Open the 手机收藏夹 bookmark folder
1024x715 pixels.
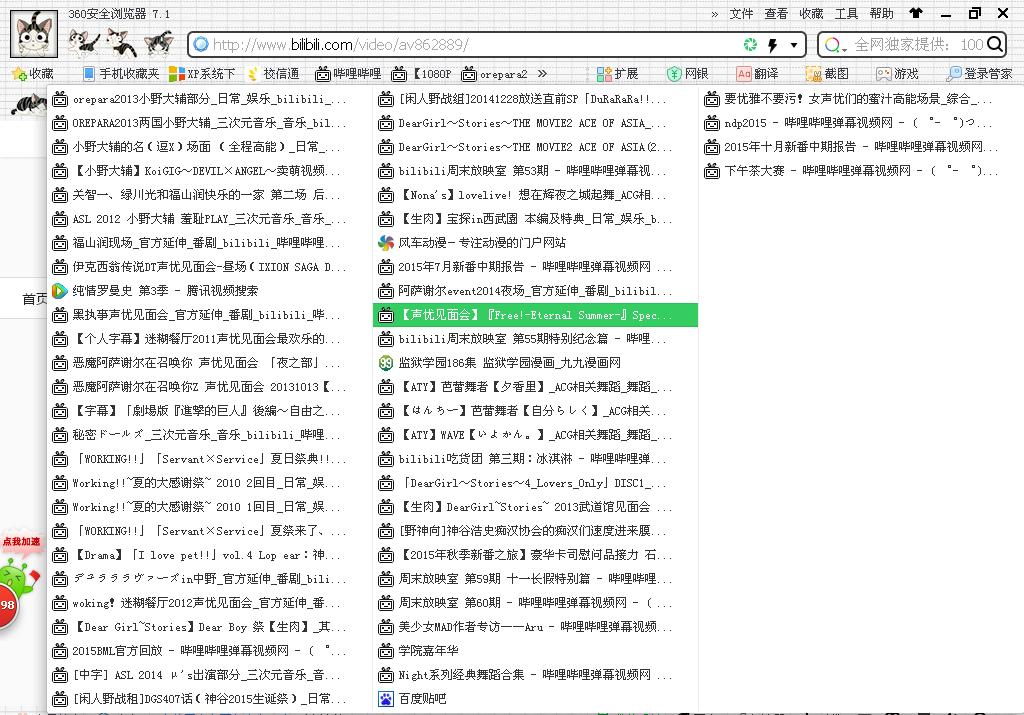click(121, 74)
